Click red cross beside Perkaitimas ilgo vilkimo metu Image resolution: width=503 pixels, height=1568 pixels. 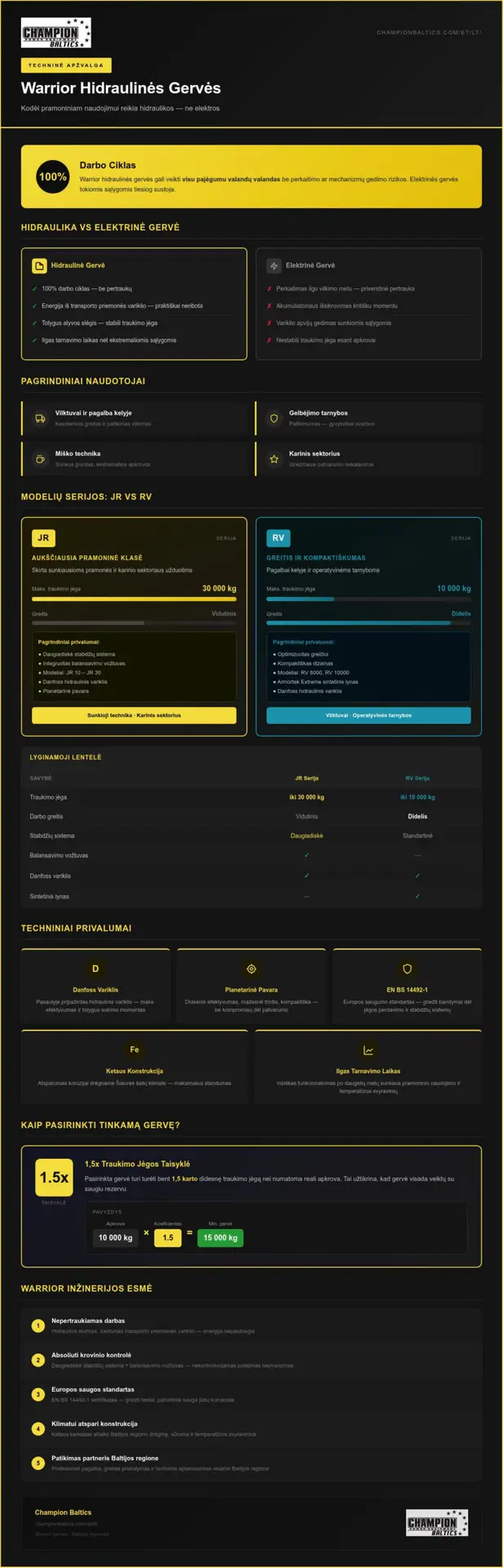pos(269,289)
